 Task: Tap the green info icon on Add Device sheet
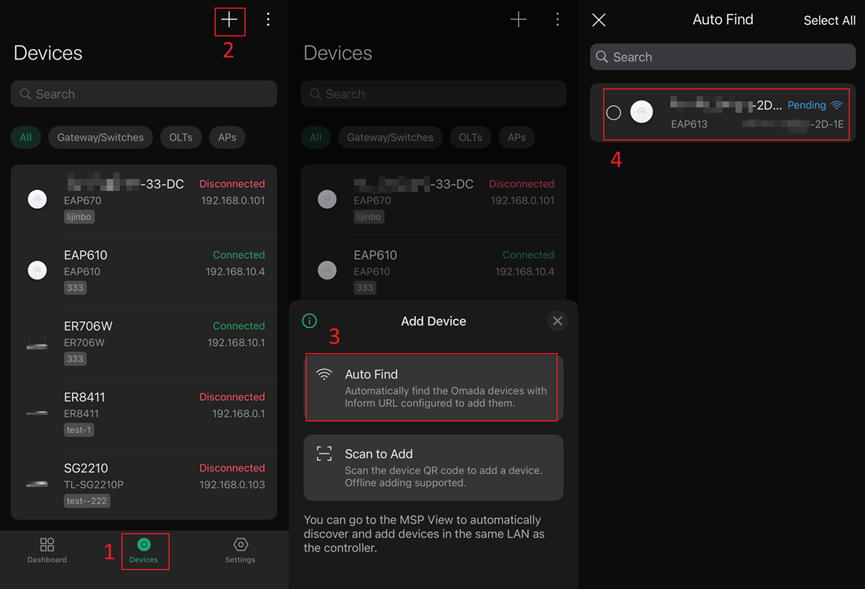pyautogui.click(x=309, y=320)
